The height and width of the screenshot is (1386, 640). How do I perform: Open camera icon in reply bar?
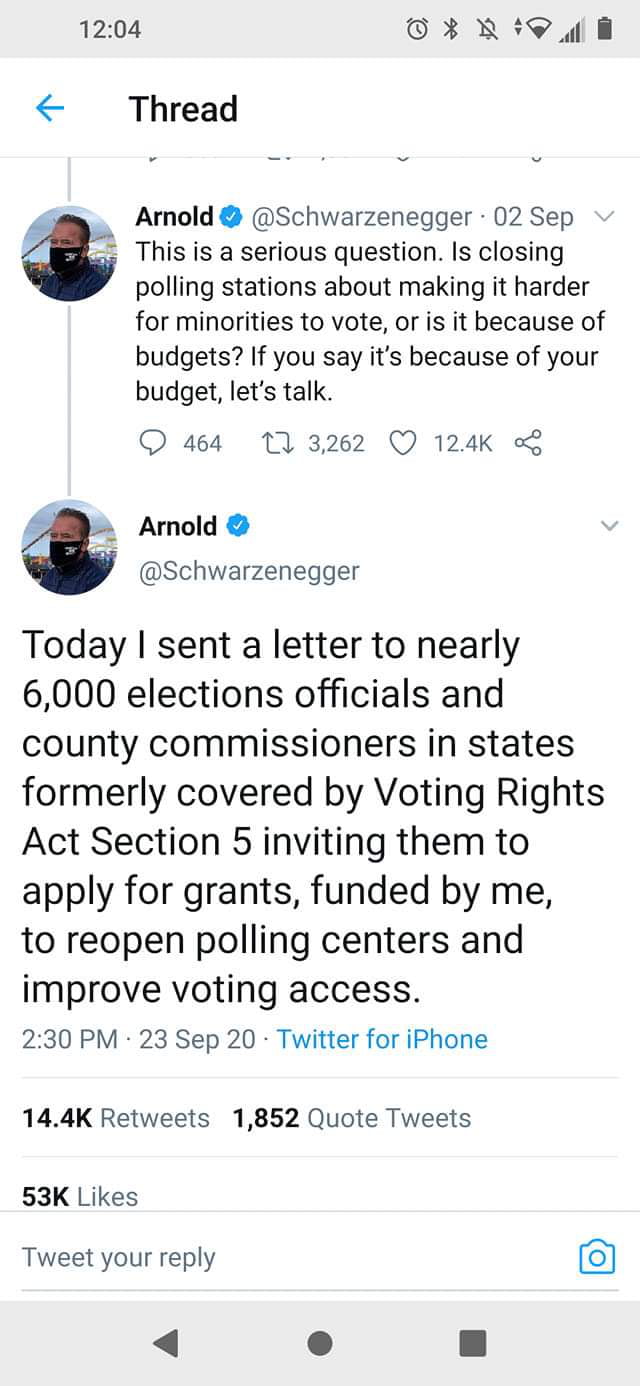point(597,1257)
